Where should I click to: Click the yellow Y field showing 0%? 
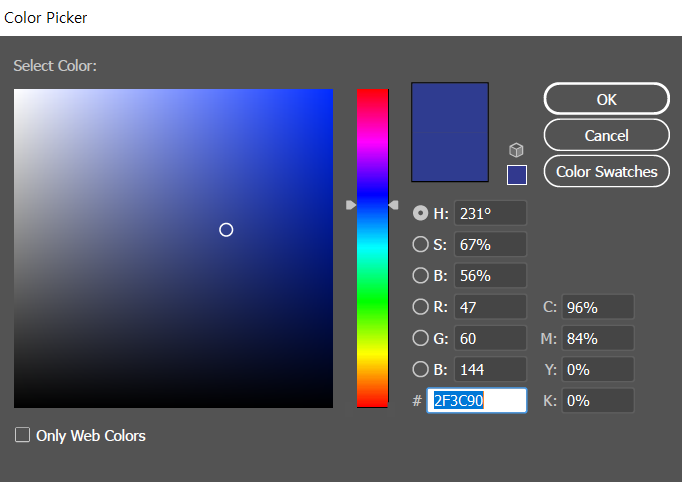[x=598, y=369]
